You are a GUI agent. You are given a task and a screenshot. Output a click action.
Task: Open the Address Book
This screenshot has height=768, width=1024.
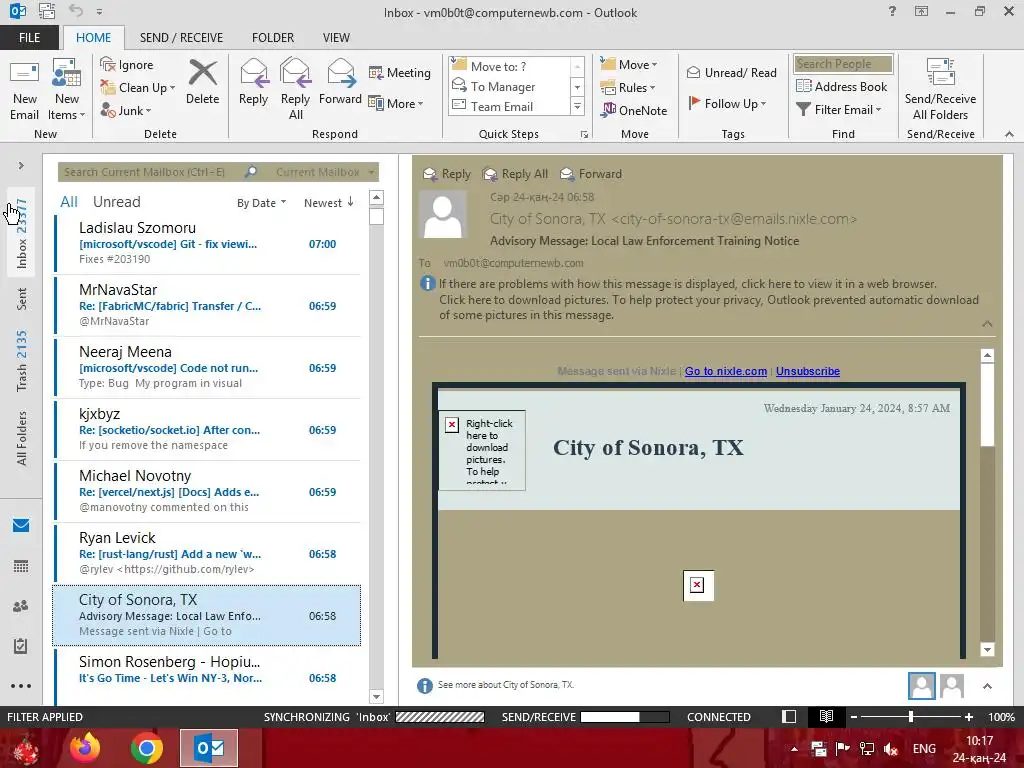point(842,86)
